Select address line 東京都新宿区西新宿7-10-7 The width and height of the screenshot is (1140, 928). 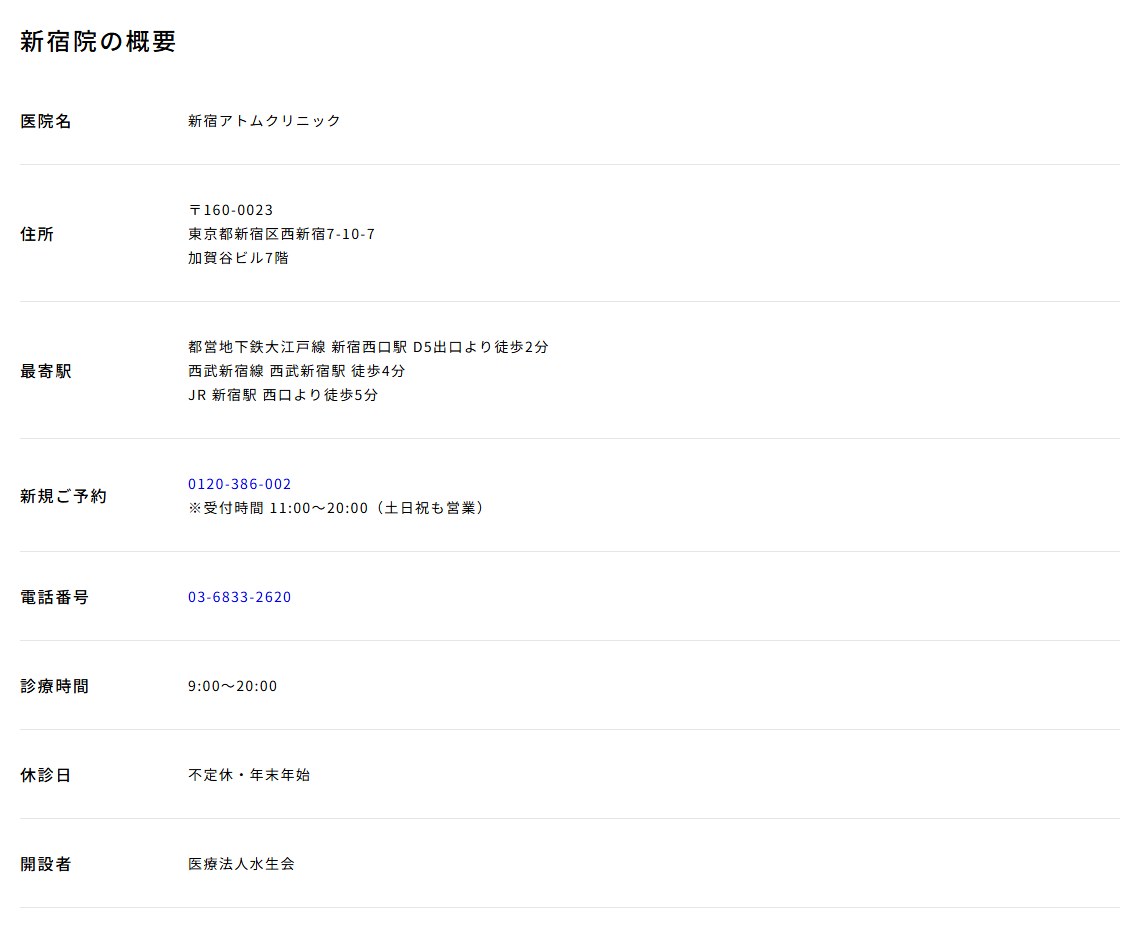[x=281, y=234]
